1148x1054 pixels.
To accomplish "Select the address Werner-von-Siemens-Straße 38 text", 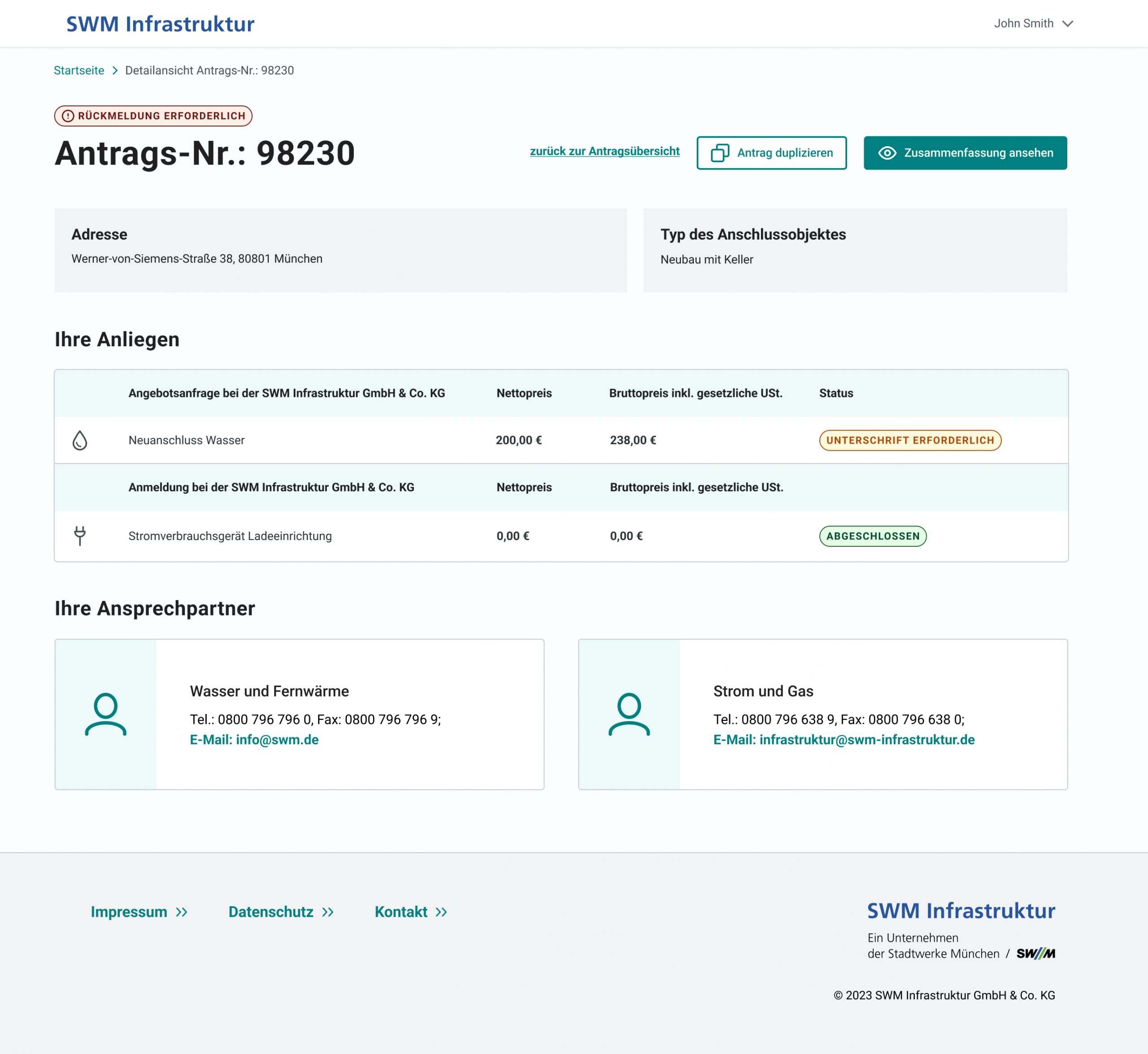I will (x=197, y=259).
